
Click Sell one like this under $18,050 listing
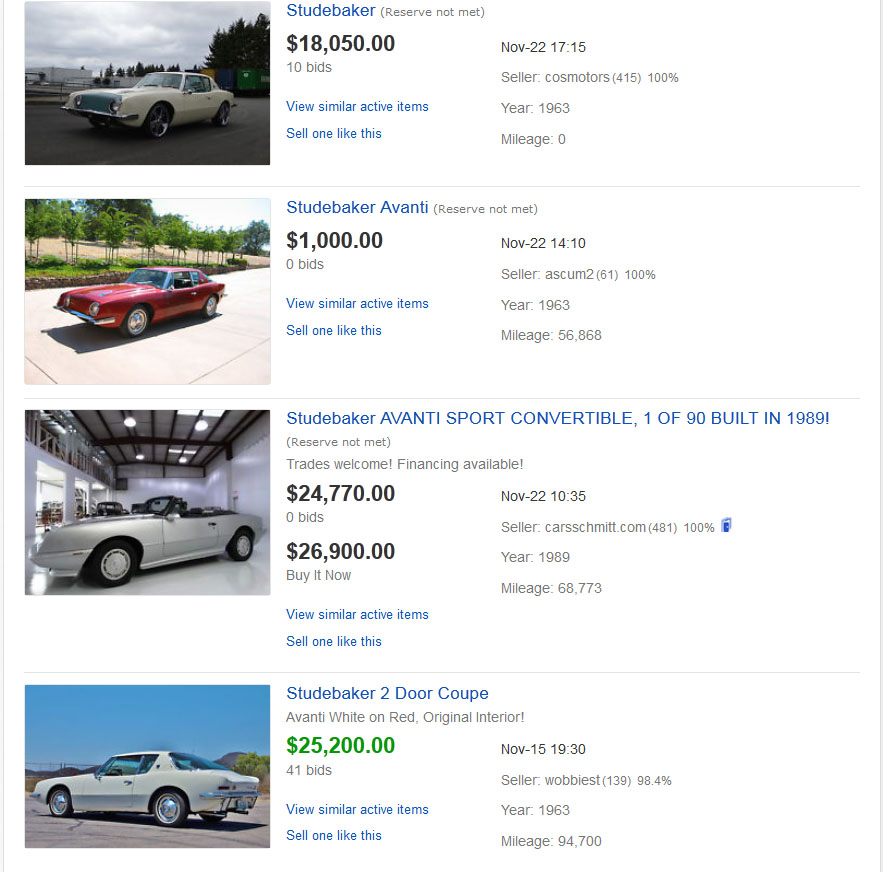pyautogui.click(x=334, y=134)
